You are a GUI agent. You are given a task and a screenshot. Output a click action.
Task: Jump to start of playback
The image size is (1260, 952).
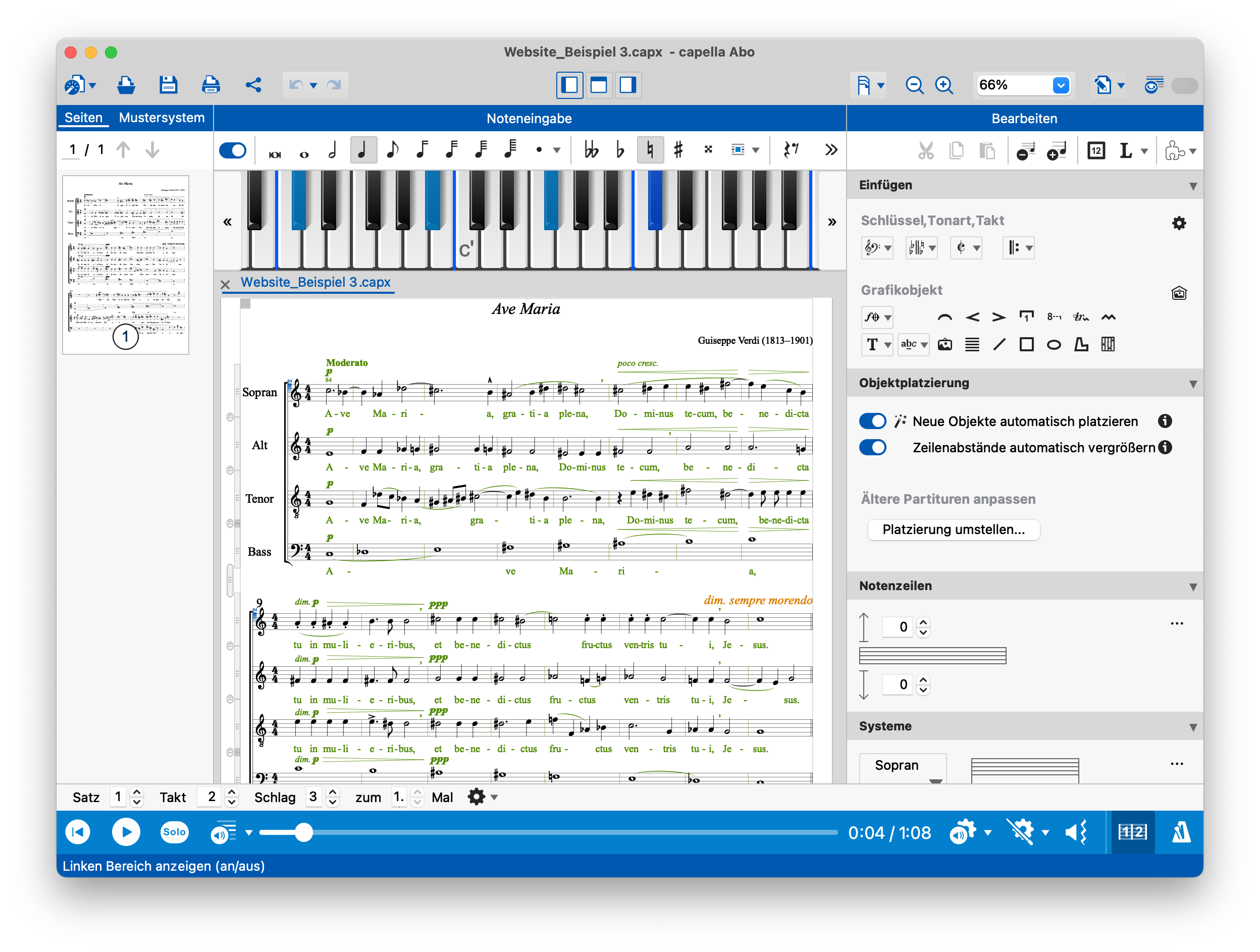(x=78, y=832)
